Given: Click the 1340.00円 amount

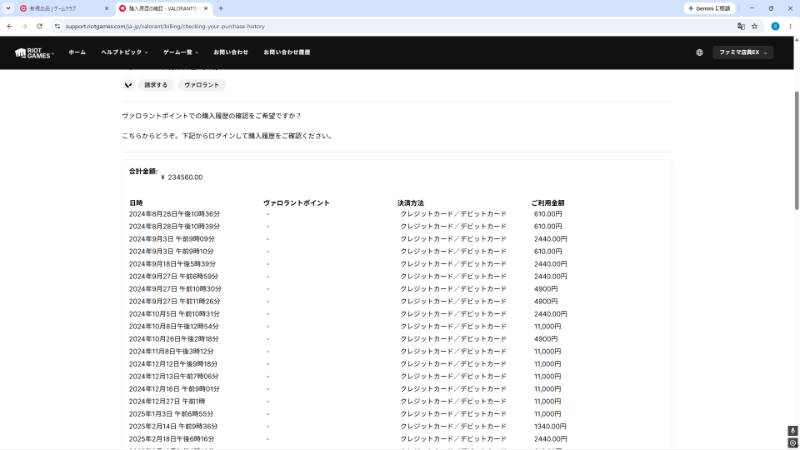Looking at the screenshot, I should (551, 426).
